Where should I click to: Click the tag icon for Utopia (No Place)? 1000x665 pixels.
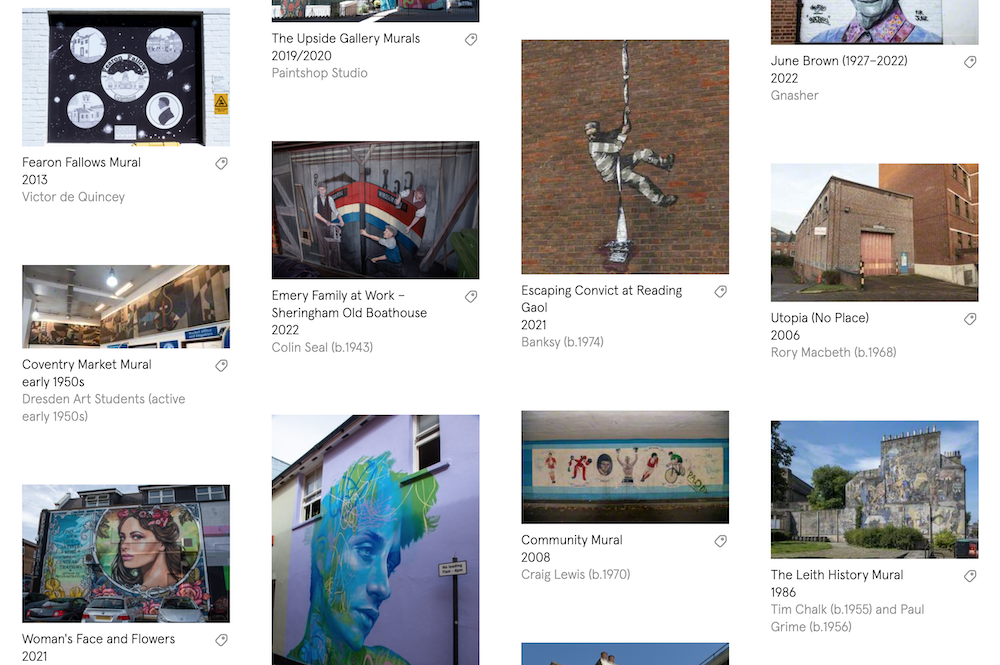(970, 319)
